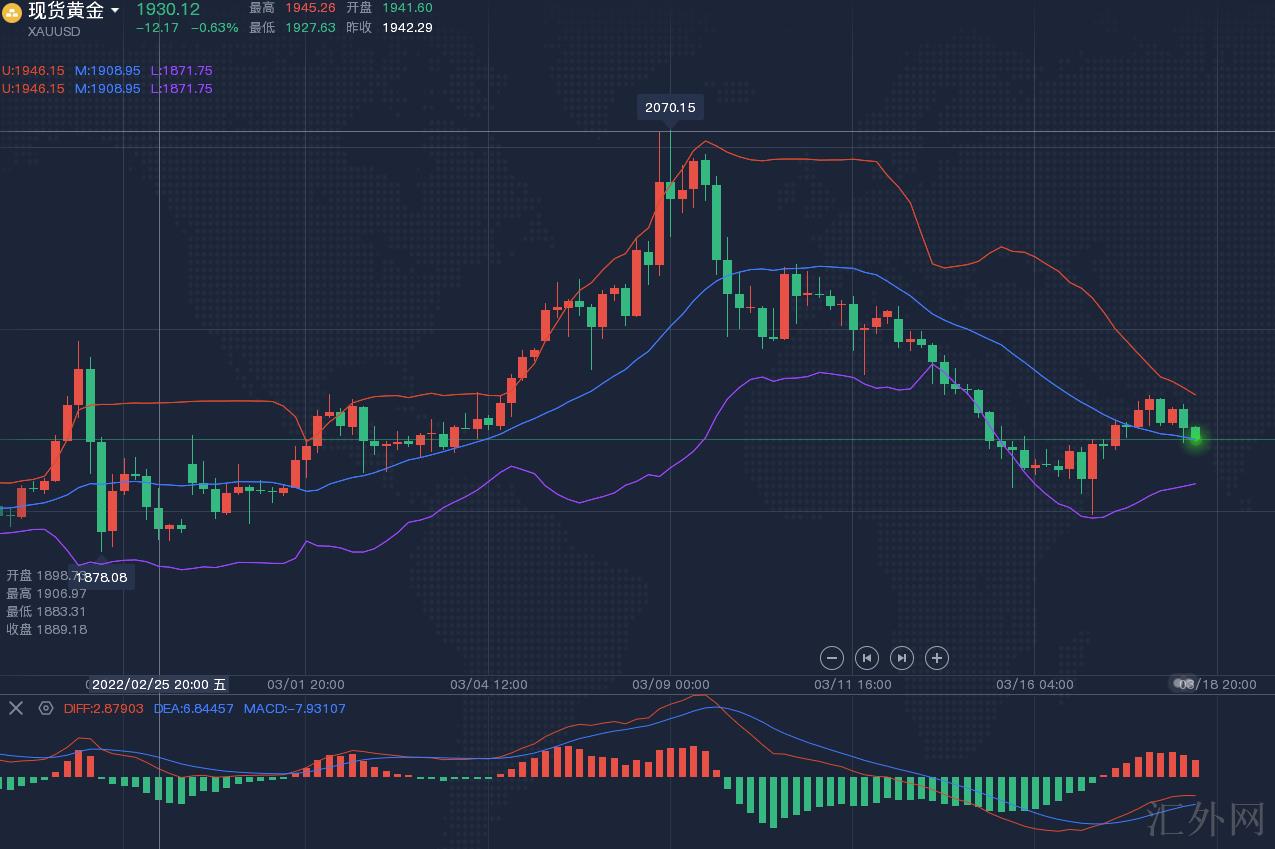Click the XAUUSD ticker symbol text
This screenshot has height=849, width=1275.
click(x=54, y=32)
